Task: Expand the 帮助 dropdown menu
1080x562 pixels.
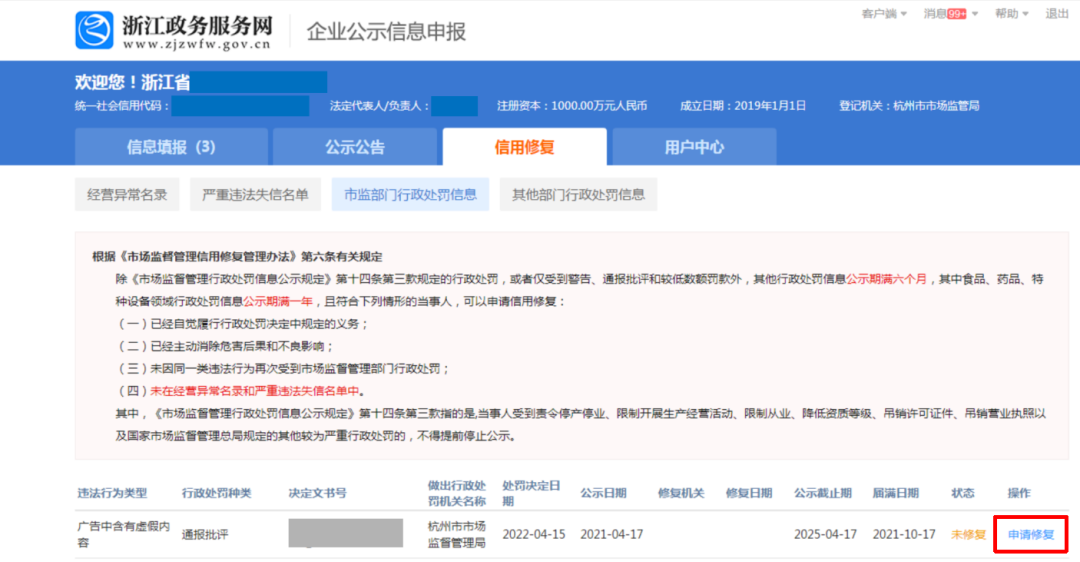Action: click(1010, 14)
